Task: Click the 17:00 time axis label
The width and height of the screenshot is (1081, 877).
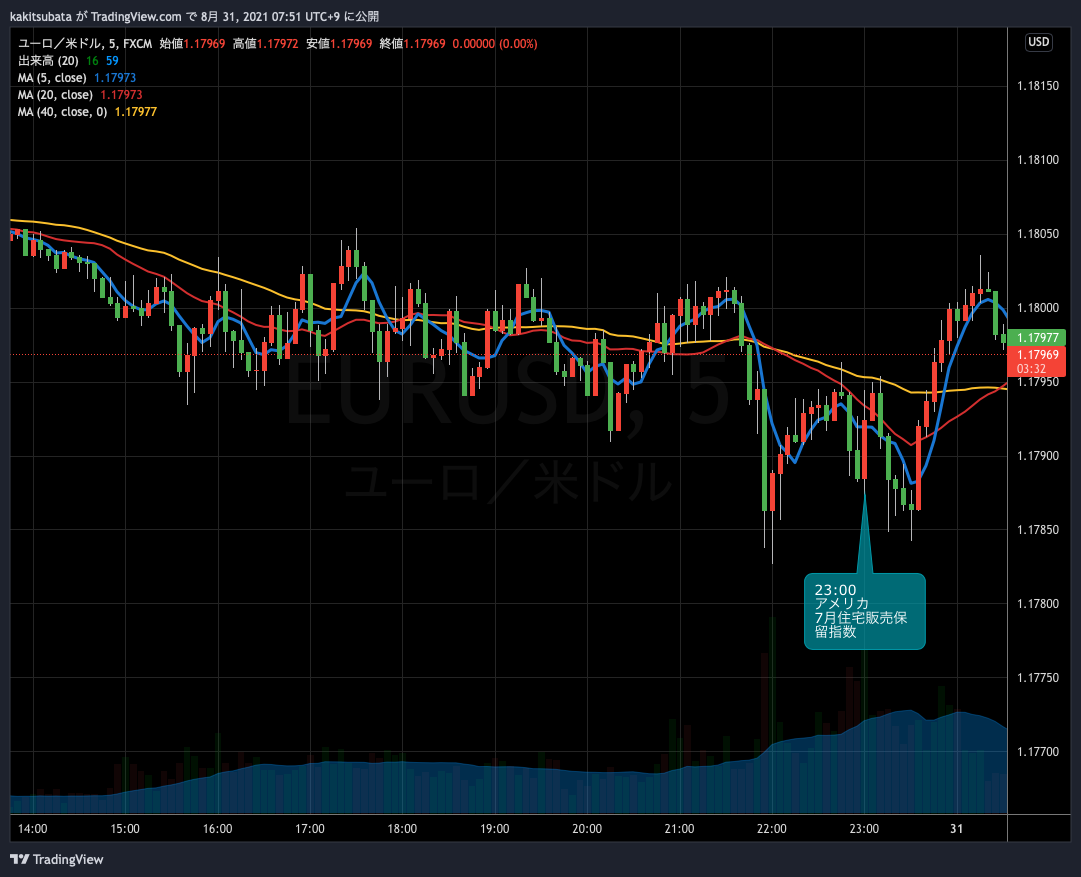Action: click(310, 829)
